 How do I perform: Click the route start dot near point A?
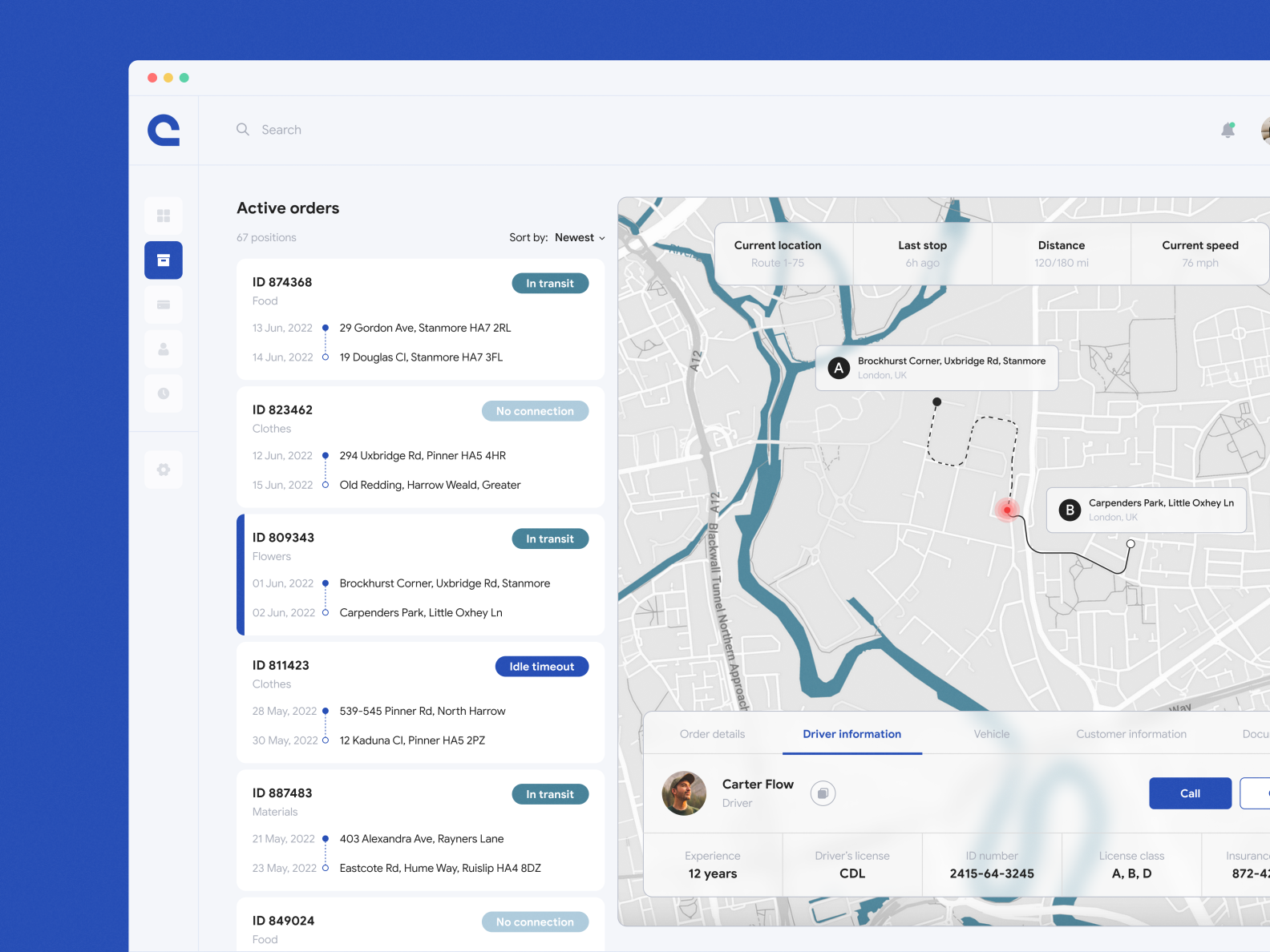click(936, 401)
